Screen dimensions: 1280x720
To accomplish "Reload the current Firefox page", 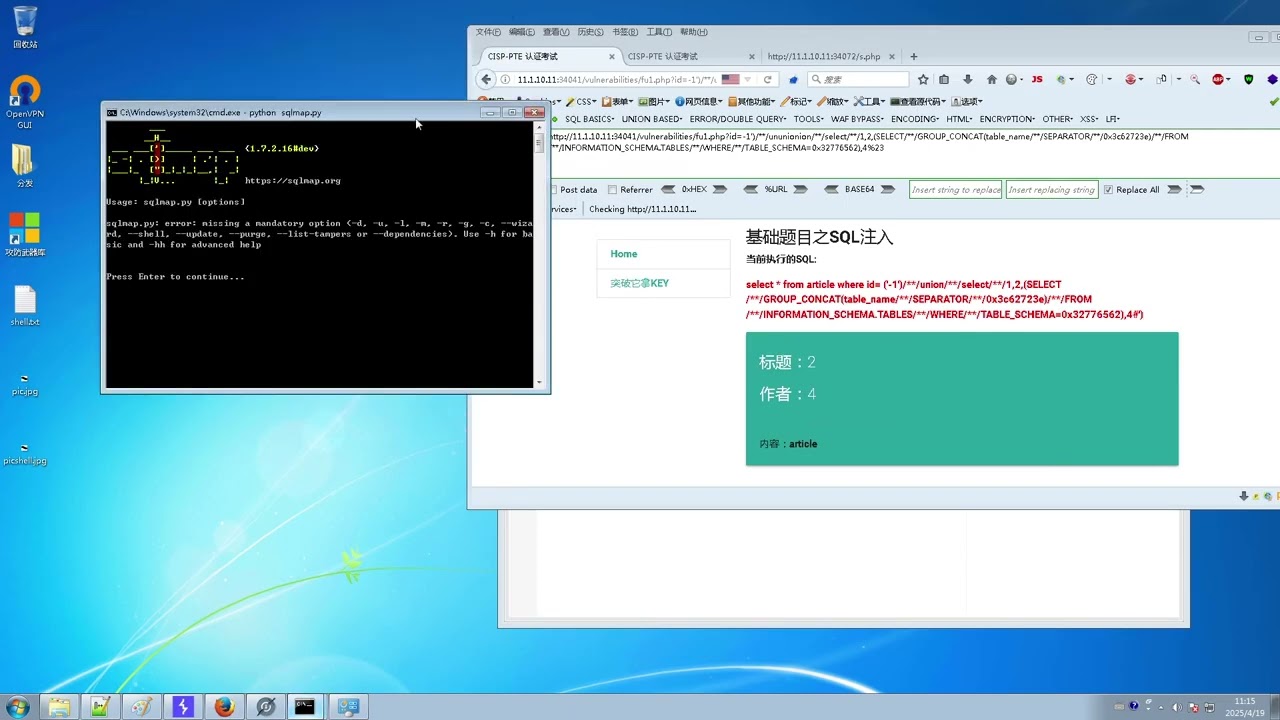I will click(x=768, y=79).
